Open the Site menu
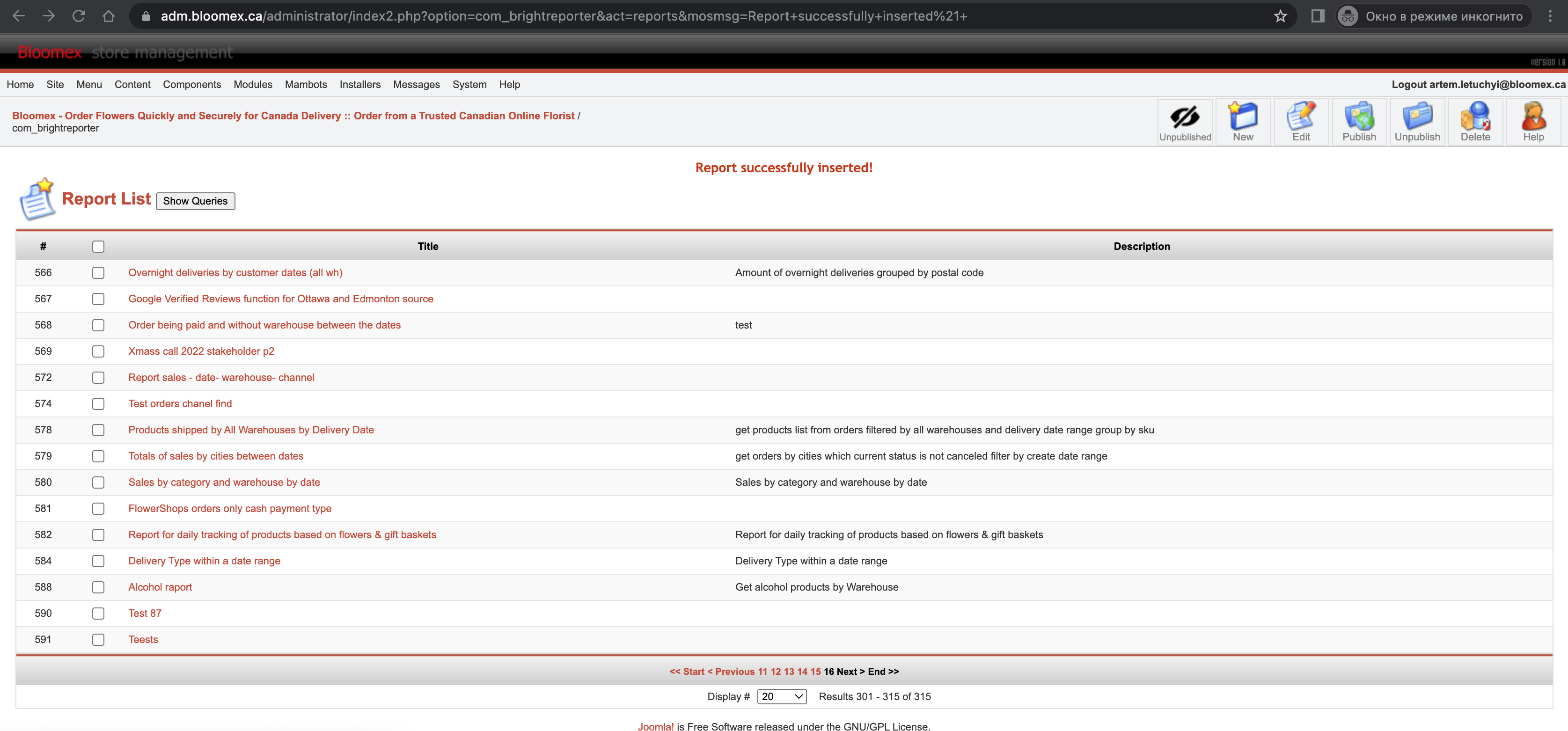The height and width of the screenshot is (731, 1568). (x=55, y=85)
